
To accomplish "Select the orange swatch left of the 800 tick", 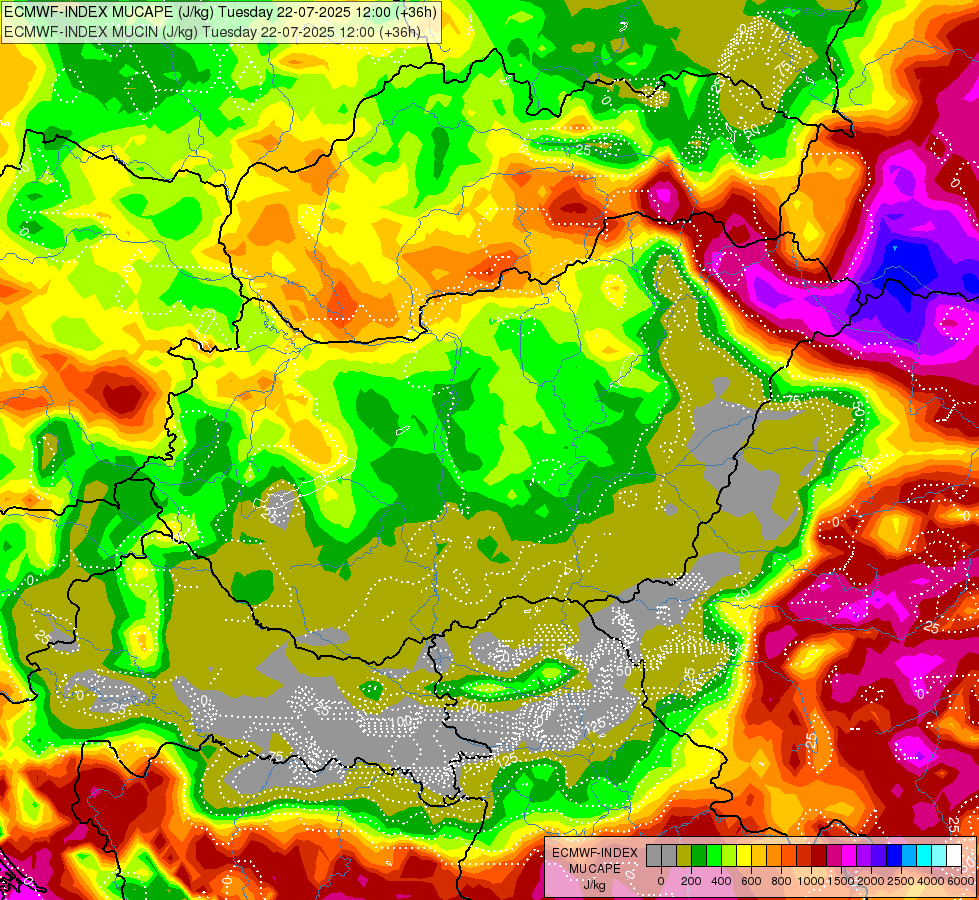I will tap(774, 856).
